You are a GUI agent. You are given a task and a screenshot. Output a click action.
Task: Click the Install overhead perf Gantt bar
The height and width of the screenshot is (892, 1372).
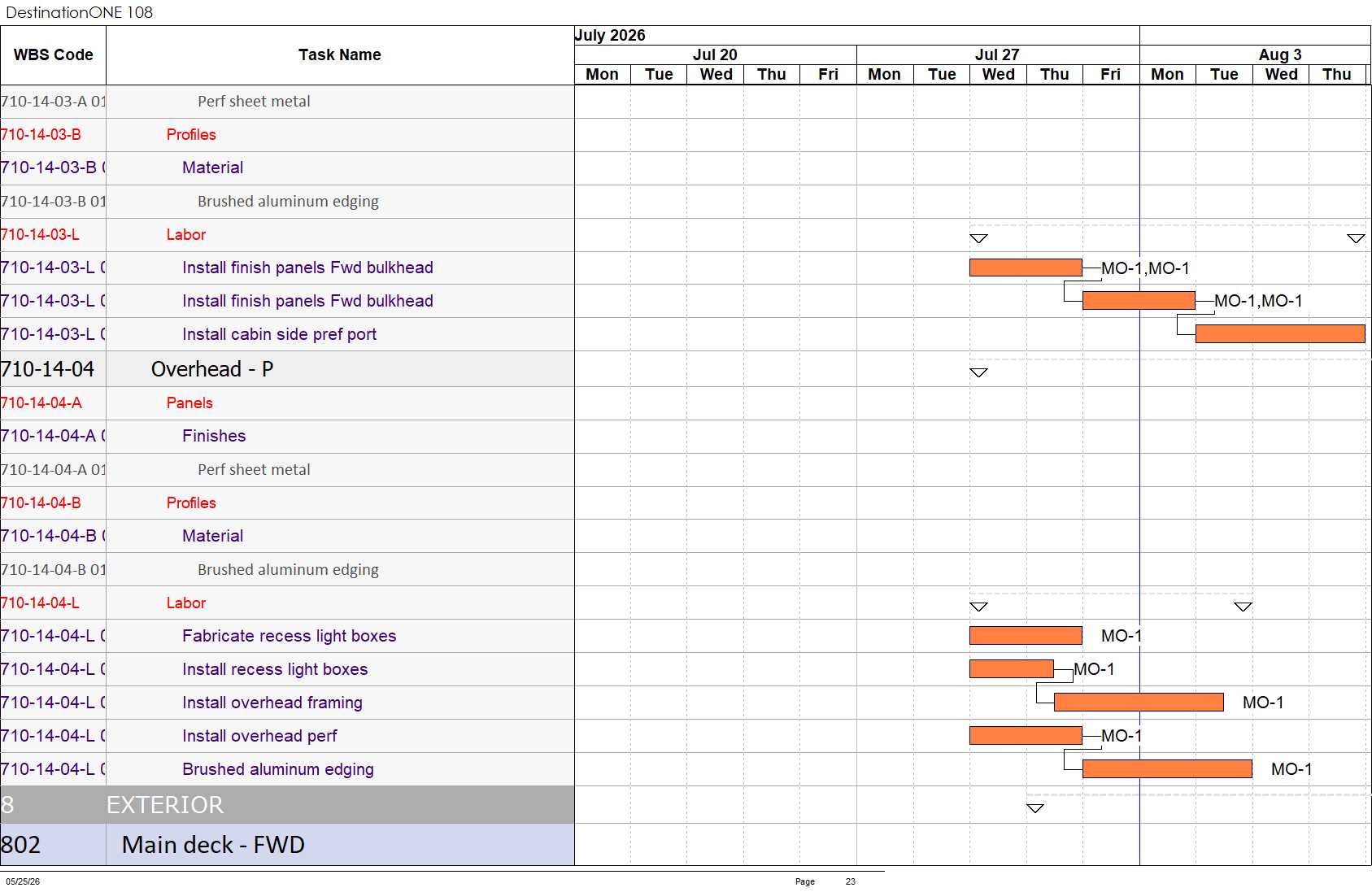pos(1026,736)
